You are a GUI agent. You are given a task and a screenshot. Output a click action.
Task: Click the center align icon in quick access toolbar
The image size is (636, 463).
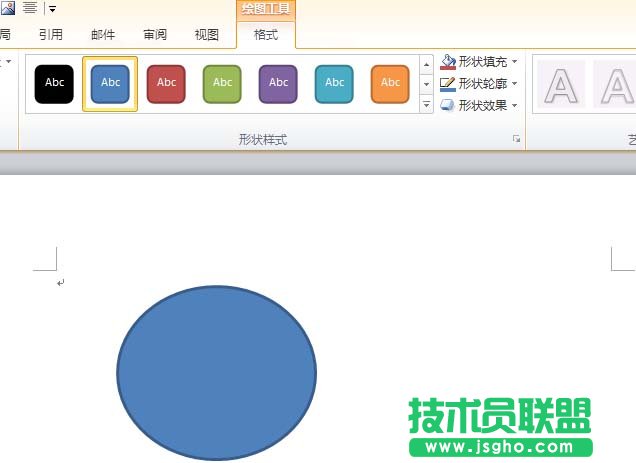click(x=30, y=8)
